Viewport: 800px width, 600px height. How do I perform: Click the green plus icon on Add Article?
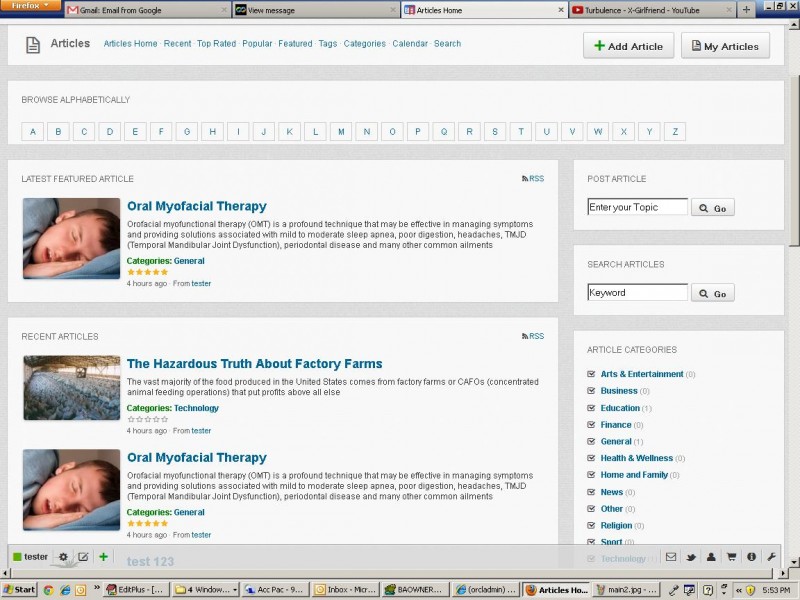pyautogui.click(x=599, y=46)
